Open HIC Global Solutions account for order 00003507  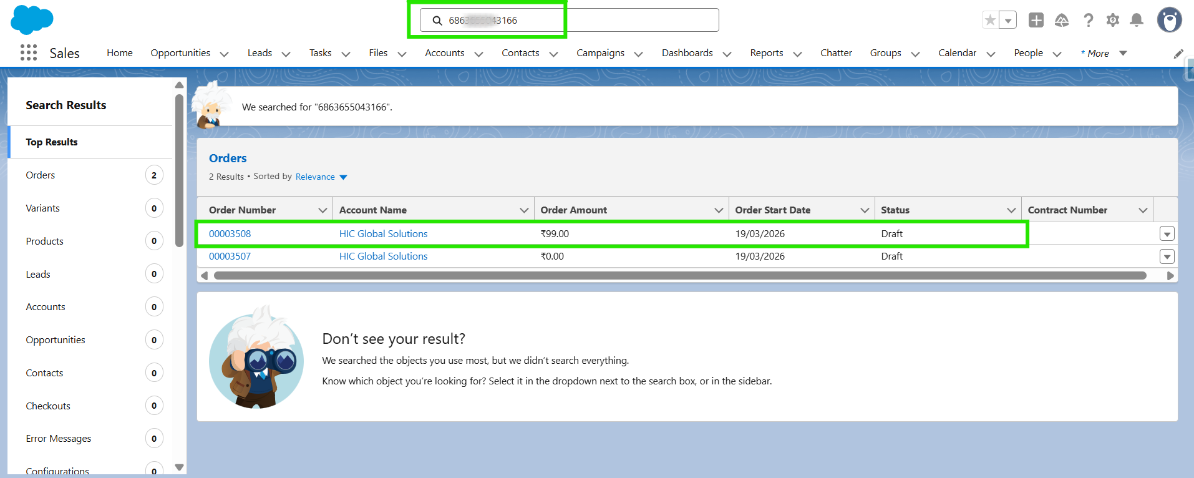coord(383,257)
